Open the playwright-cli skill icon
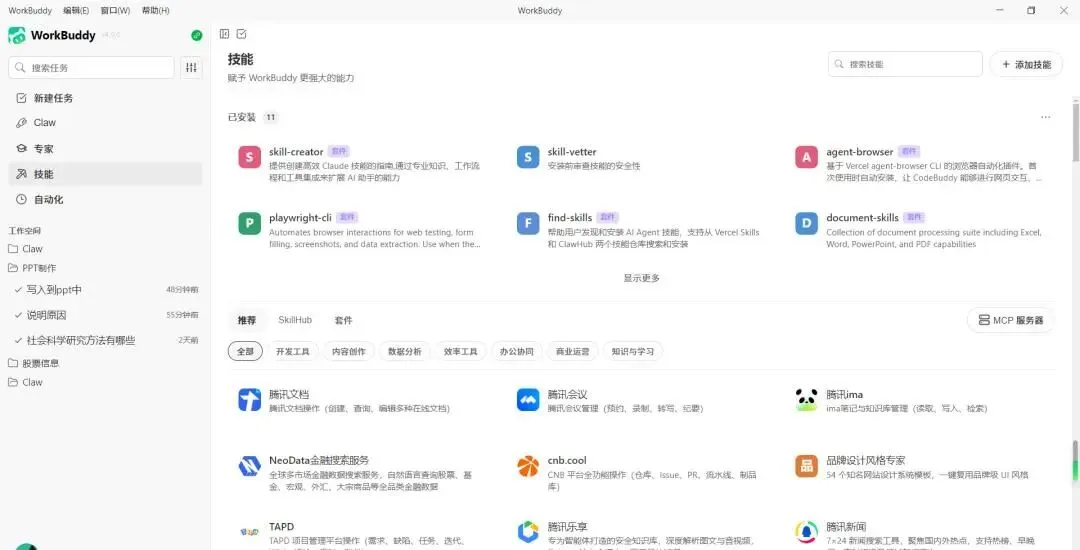Viewport: 1080px width, 550px height. [x=249, y=223]
